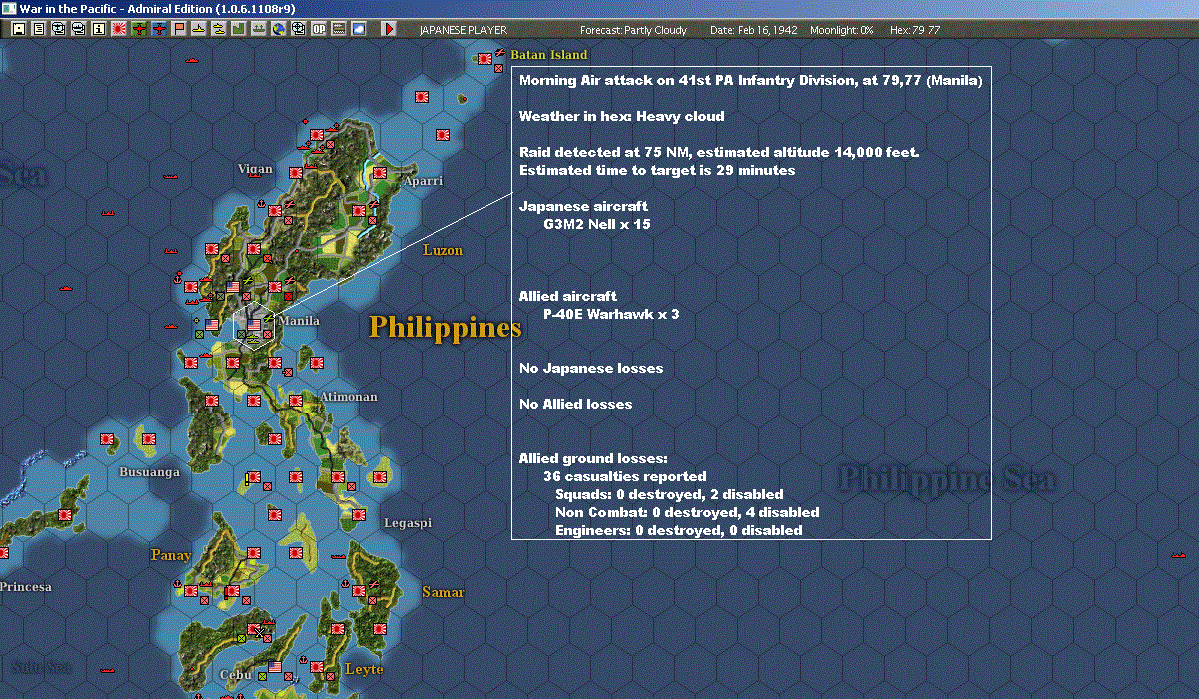Select the Japanese flag marker at Batan Island
This screenshot has width=1199, height=699.
tap(485, 59)
